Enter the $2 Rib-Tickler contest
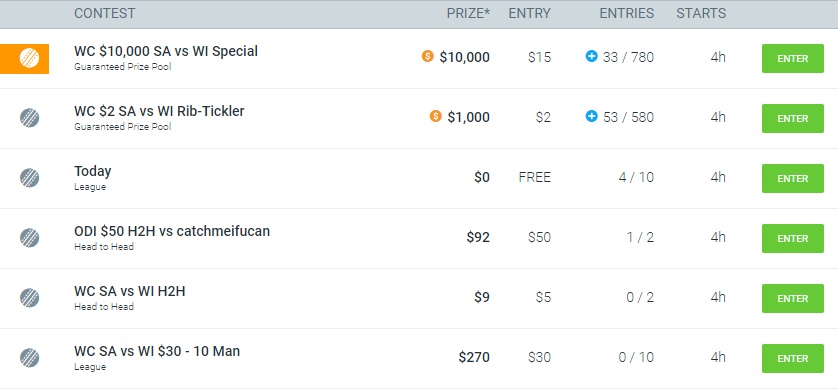 click(793, 119)
